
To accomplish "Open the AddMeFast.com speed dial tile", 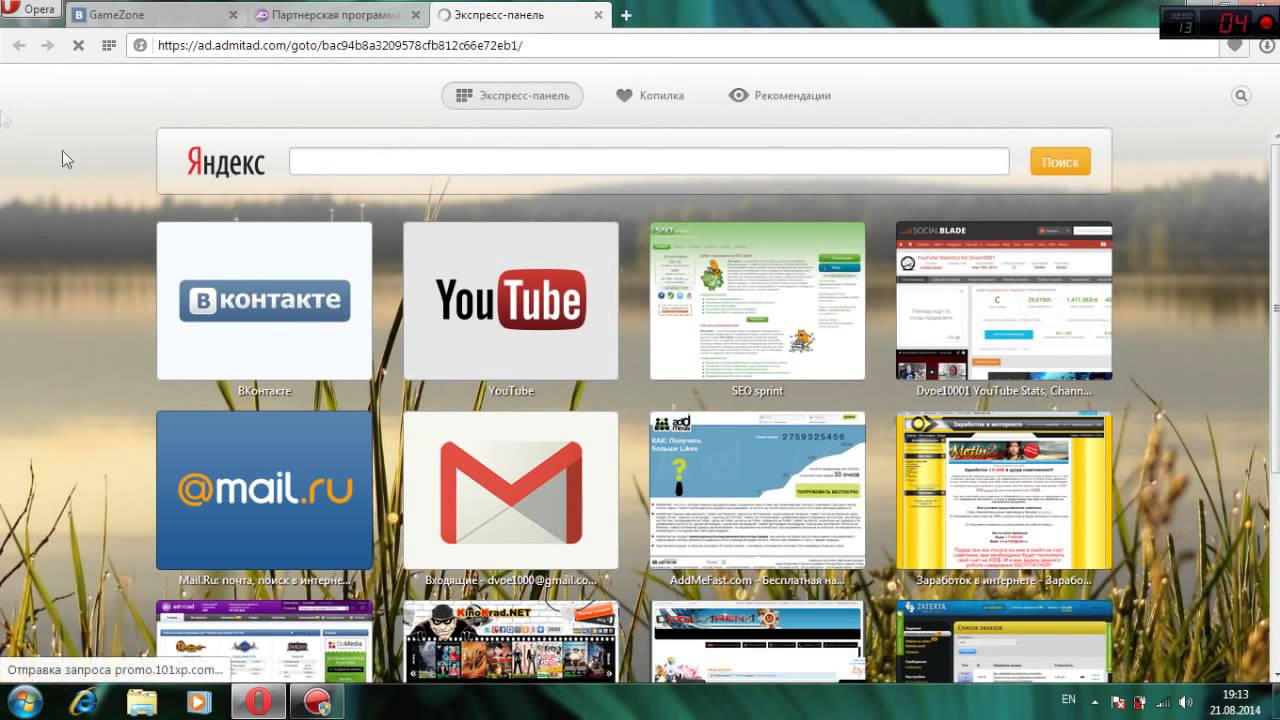I will tap(757, 490).
